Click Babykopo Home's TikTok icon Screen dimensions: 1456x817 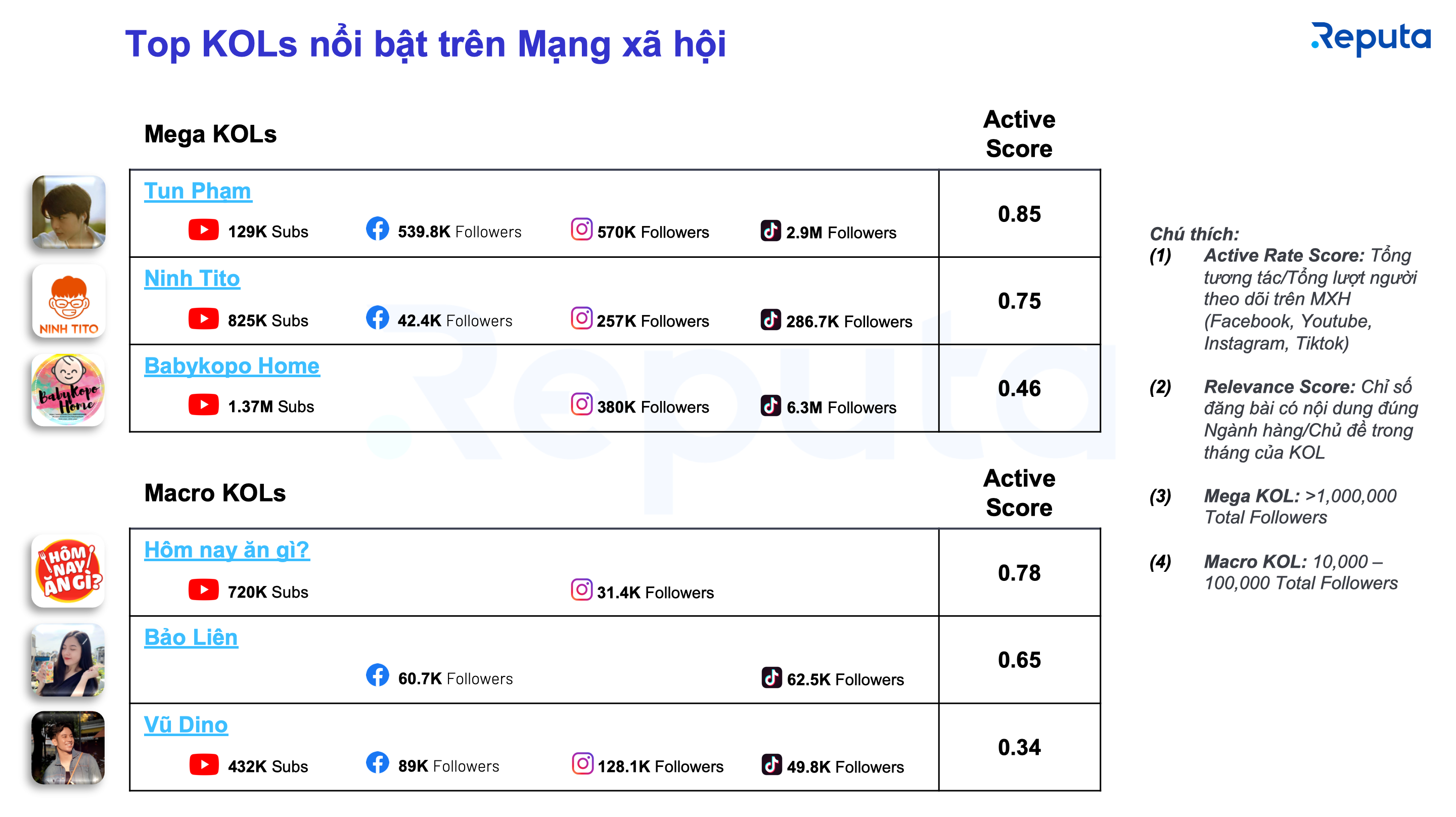770,405
